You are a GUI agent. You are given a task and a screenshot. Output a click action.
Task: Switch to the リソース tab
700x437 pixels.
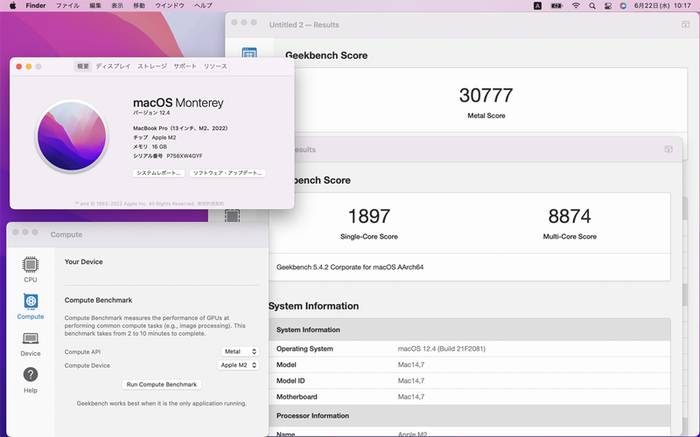(x=216, y=66)
